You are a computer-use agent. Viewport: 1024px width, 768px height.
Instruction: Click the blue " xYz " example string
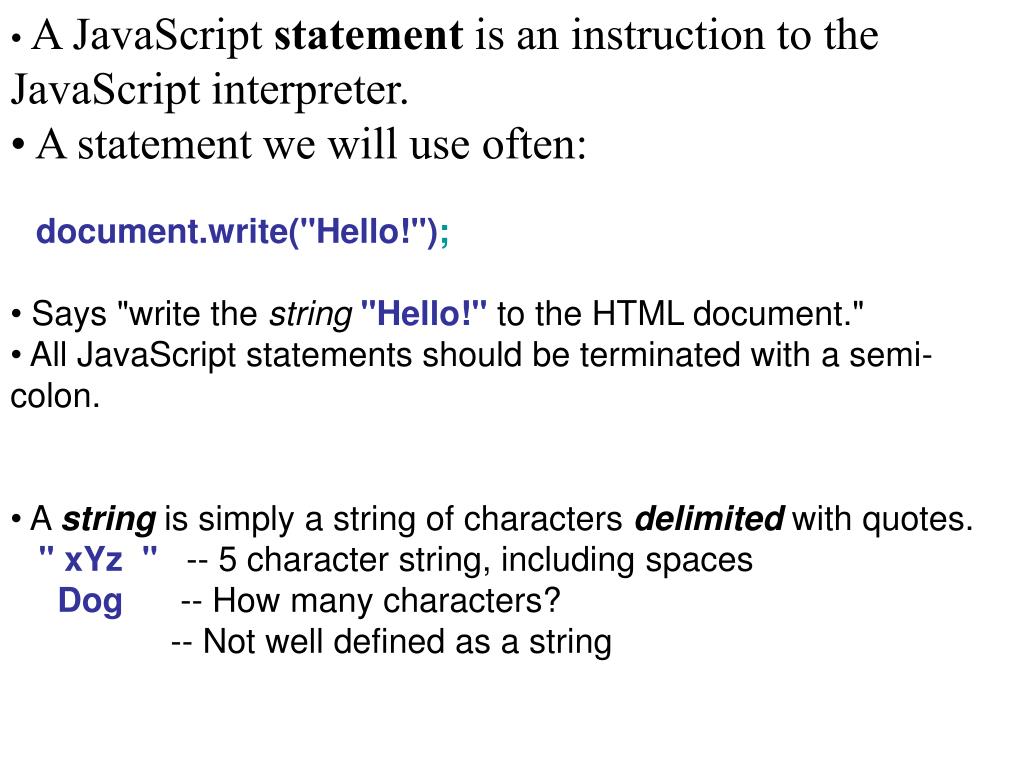pos(98,559)
